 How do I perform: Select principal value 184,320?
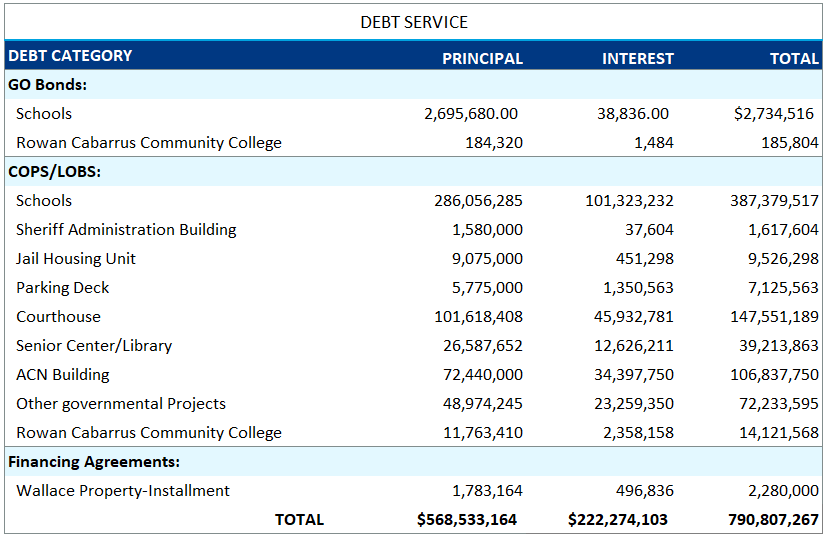click(x=494, y=143)
